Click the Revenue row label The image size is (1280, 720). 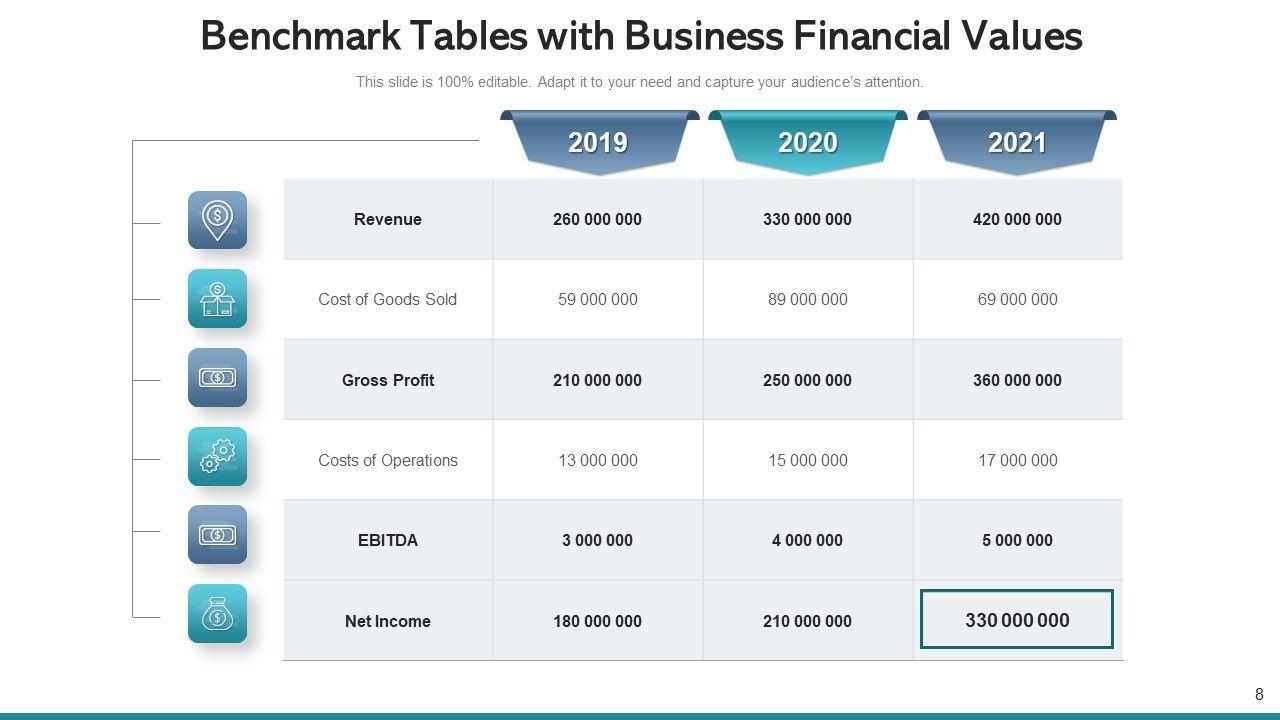388,219
